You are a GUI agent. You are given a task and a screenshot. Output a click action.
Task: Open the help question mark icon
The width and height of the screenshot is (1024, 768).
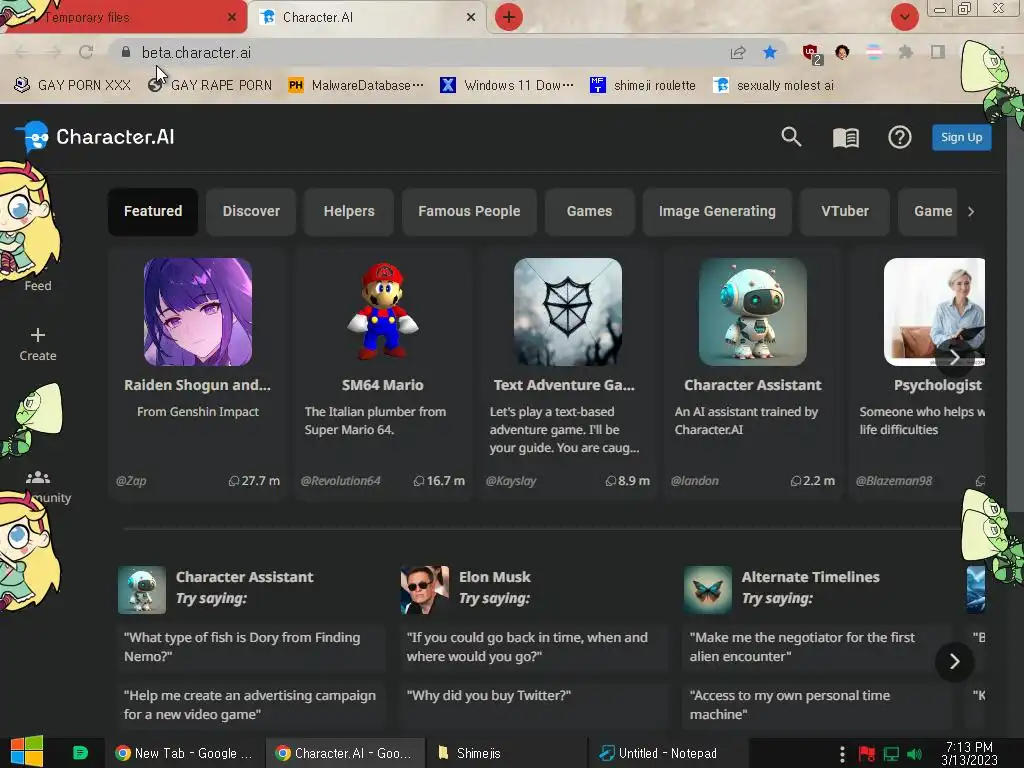pyautogui.click(x=899, y=137)
